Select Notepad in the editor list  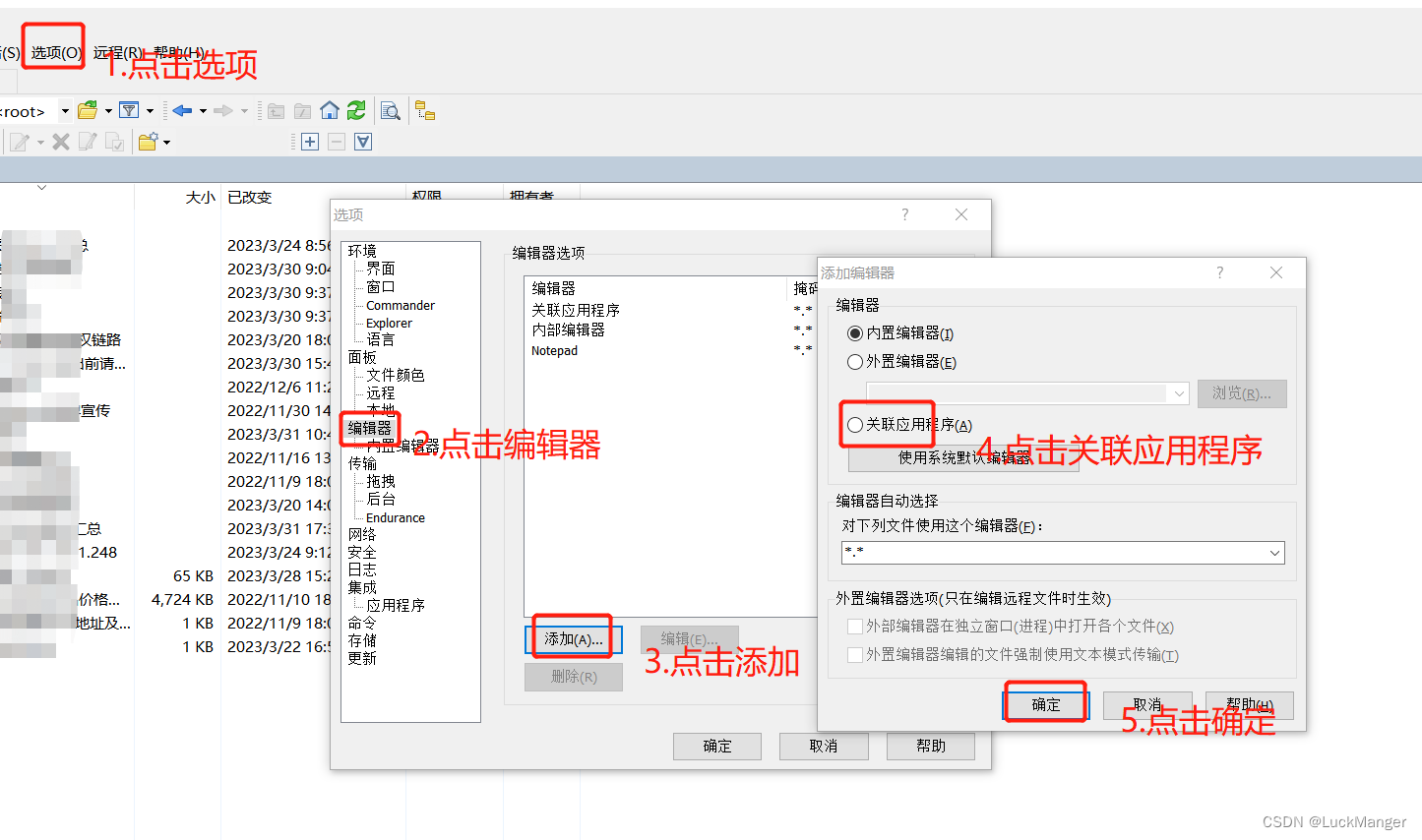555,351
